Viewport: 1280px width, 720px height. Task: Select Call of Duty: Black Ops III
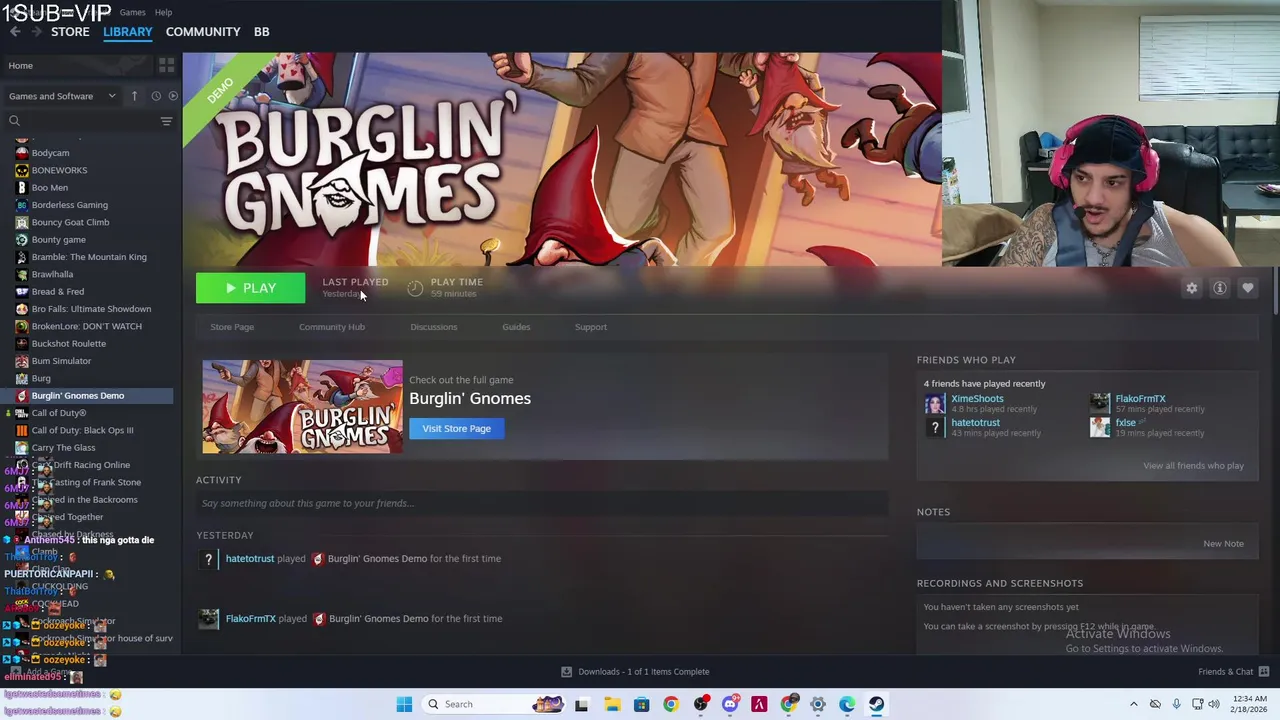pos(82,430)
